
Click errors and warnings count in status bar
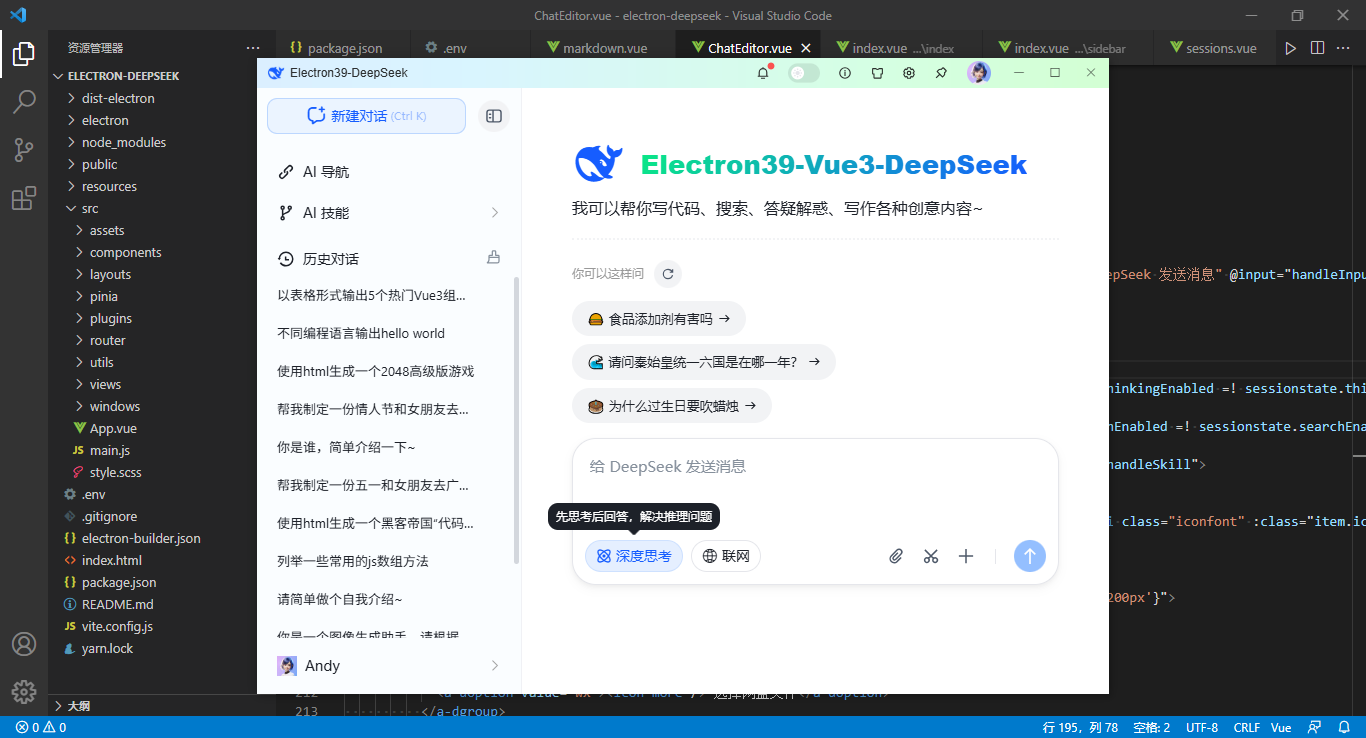(x=41, y=727)
